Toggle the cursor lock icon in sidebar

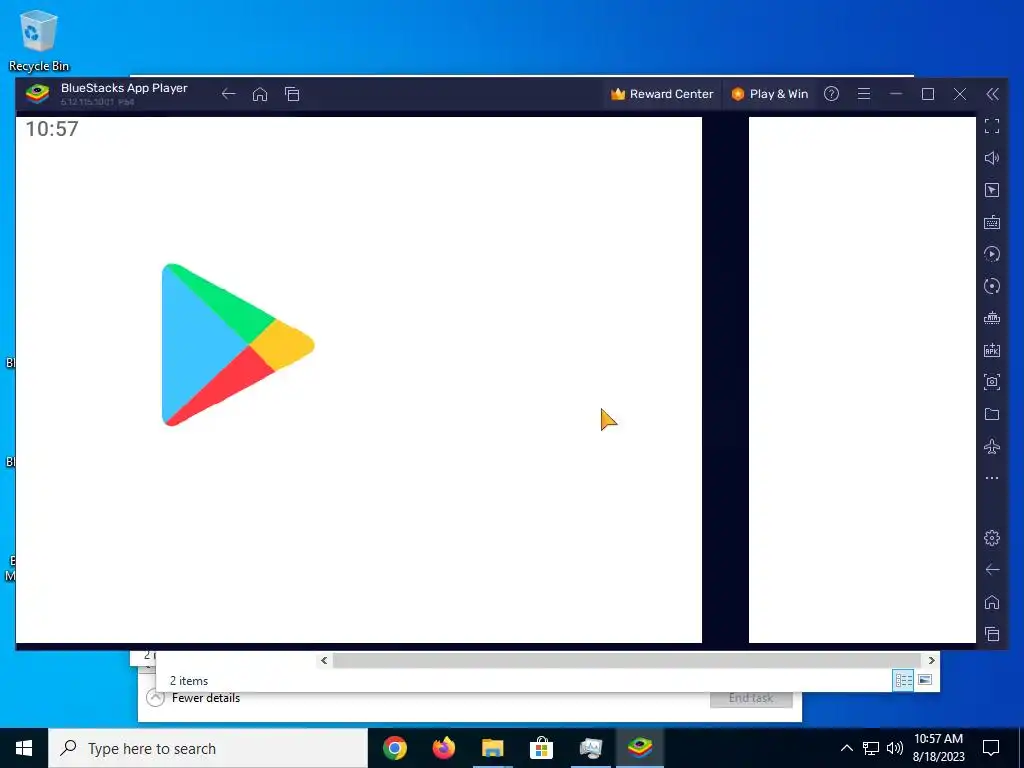[x=992, y=190]
